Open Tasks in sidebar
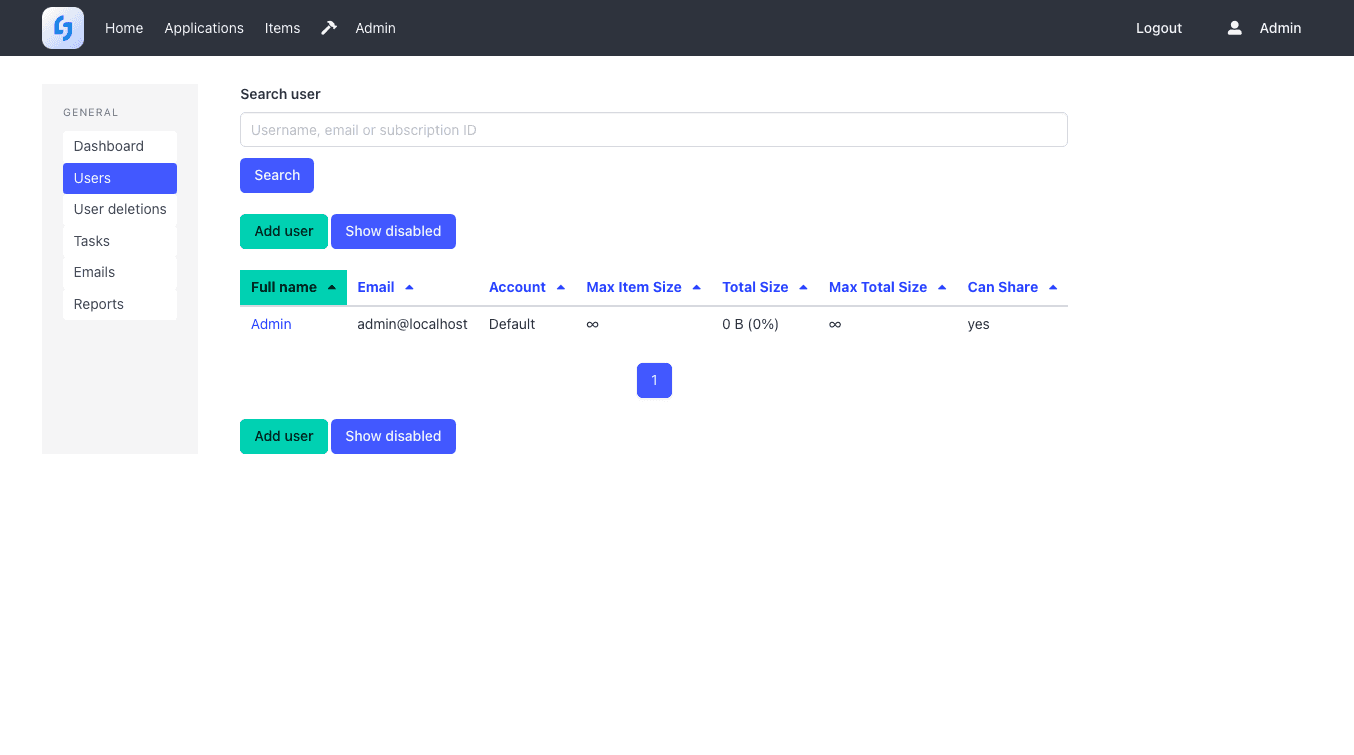Image resolution: width=1354 pixels, height=755 pixels. click(x=120, y=241)
